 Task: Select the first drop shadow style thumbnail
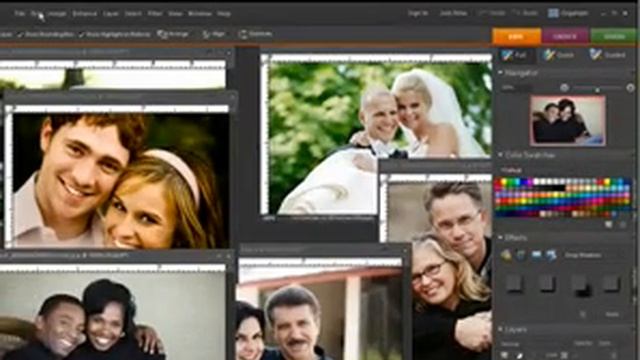(x=514, y=284)
